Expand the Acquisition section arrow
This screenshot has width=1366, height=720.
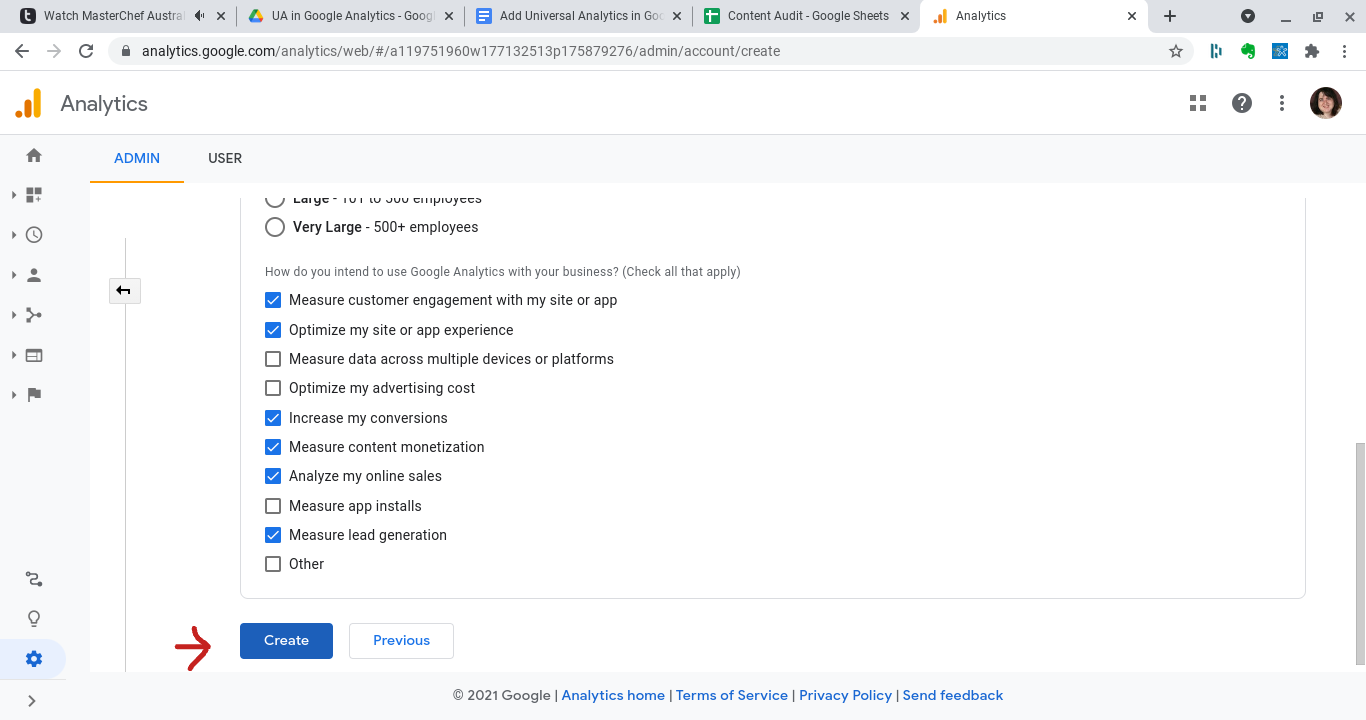click(x=14, y=315)
